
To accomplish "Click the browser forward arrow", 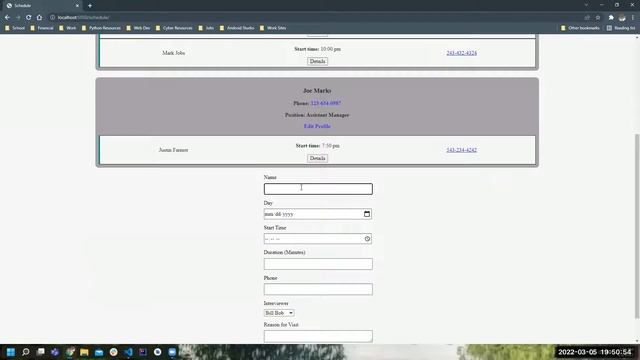I will coord(18,18).
